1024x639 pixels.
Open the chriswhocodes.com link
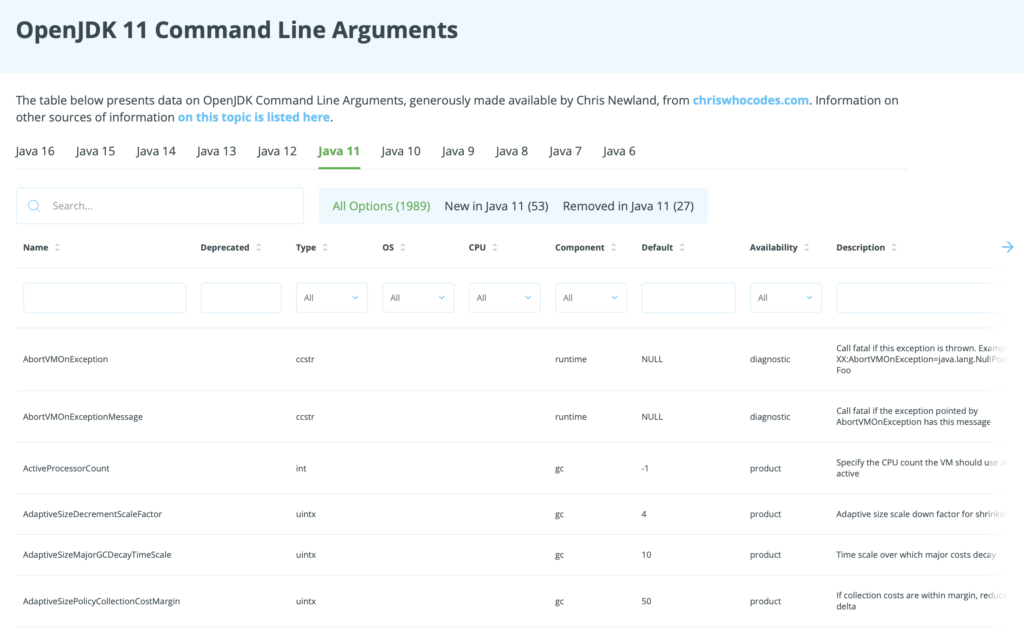coord(750,101)
